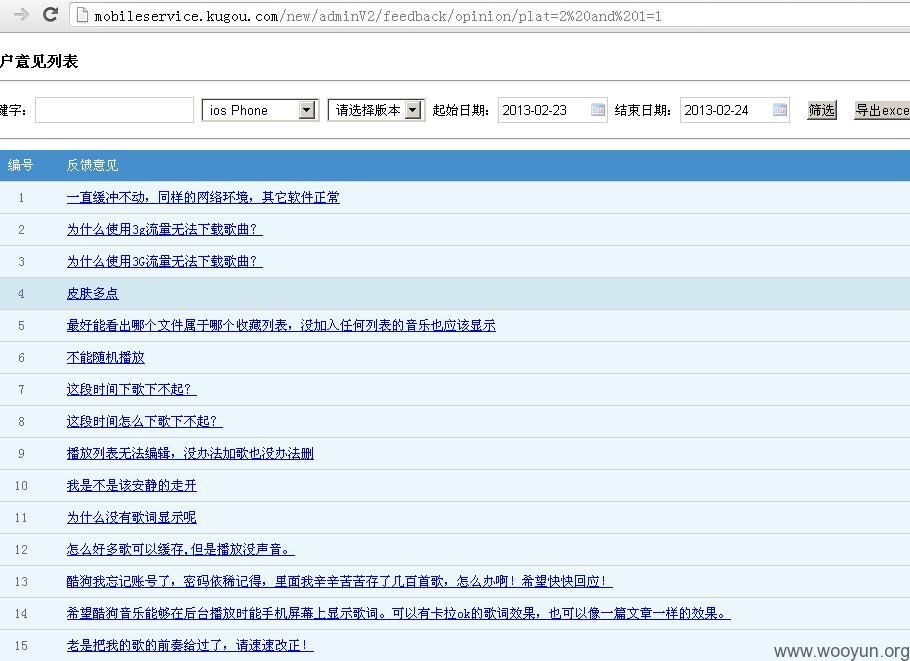Open calendar picker for start date
This screenshot has height=661, width=910.
[x=598, y=110]
